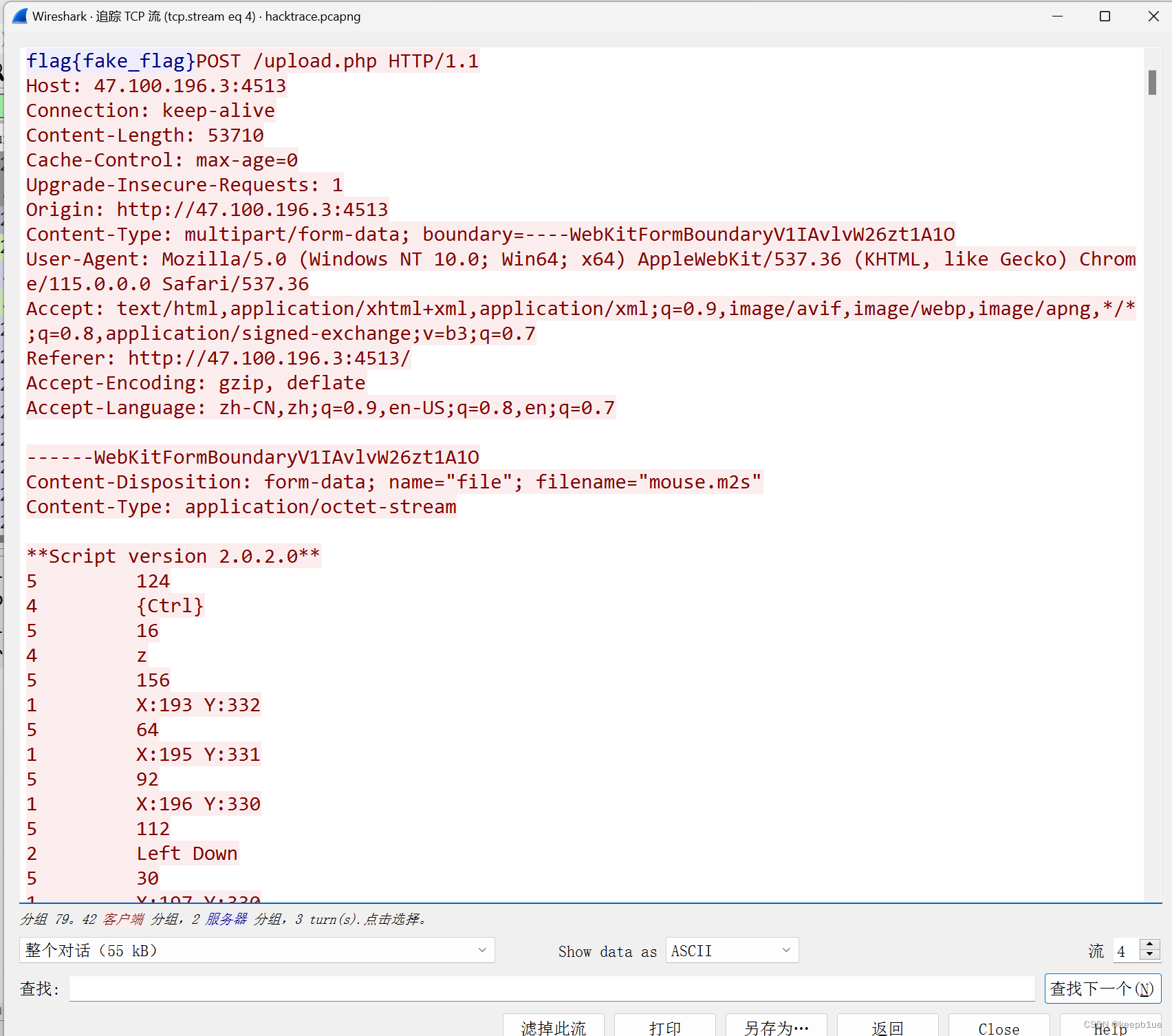
Task: Click the value 112 in the script
Action: coord(153,829)
